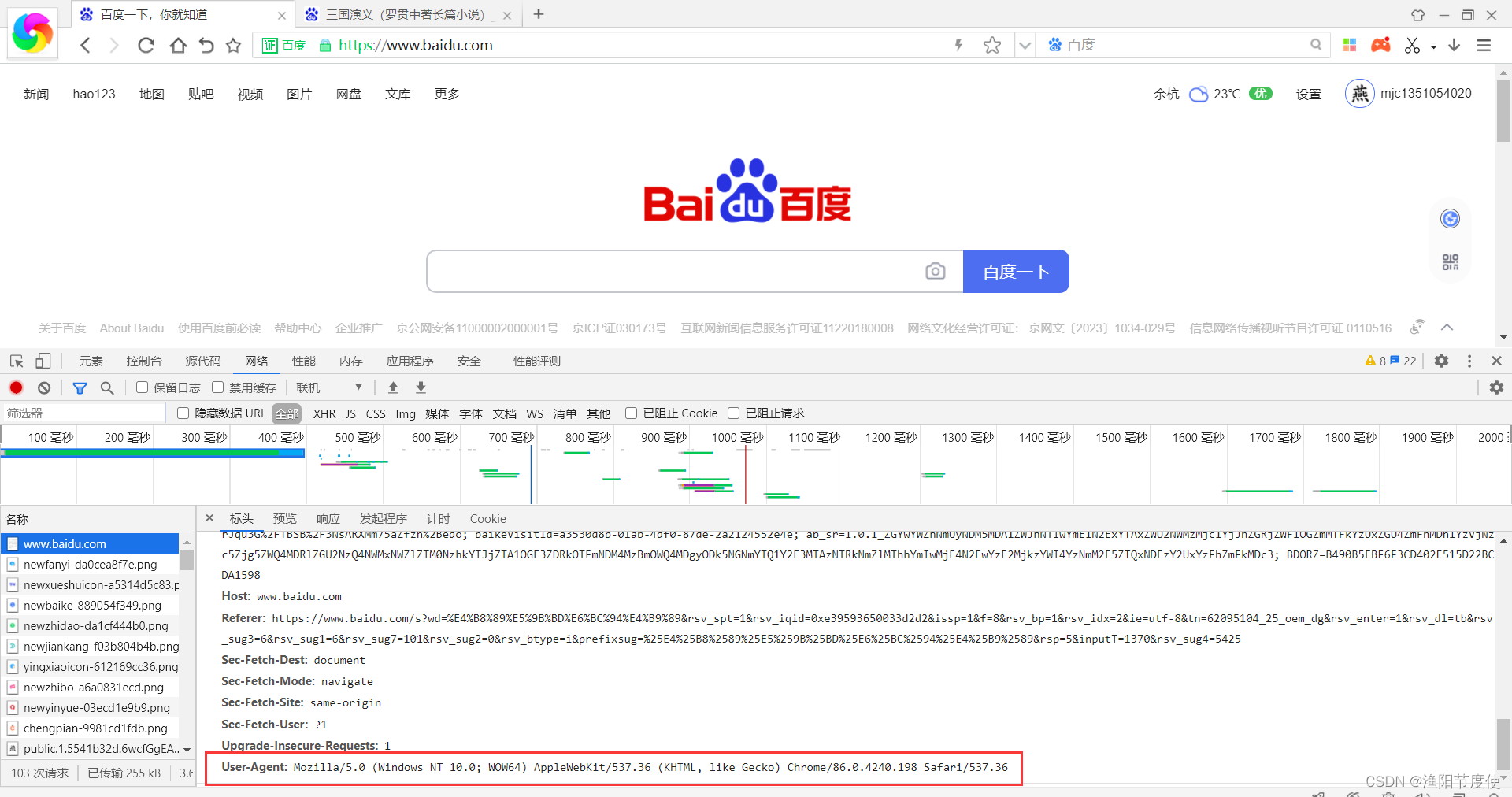The image size is (1512, 797).
Task: Open the browser hamburger menu
Action: (1484, 46)
